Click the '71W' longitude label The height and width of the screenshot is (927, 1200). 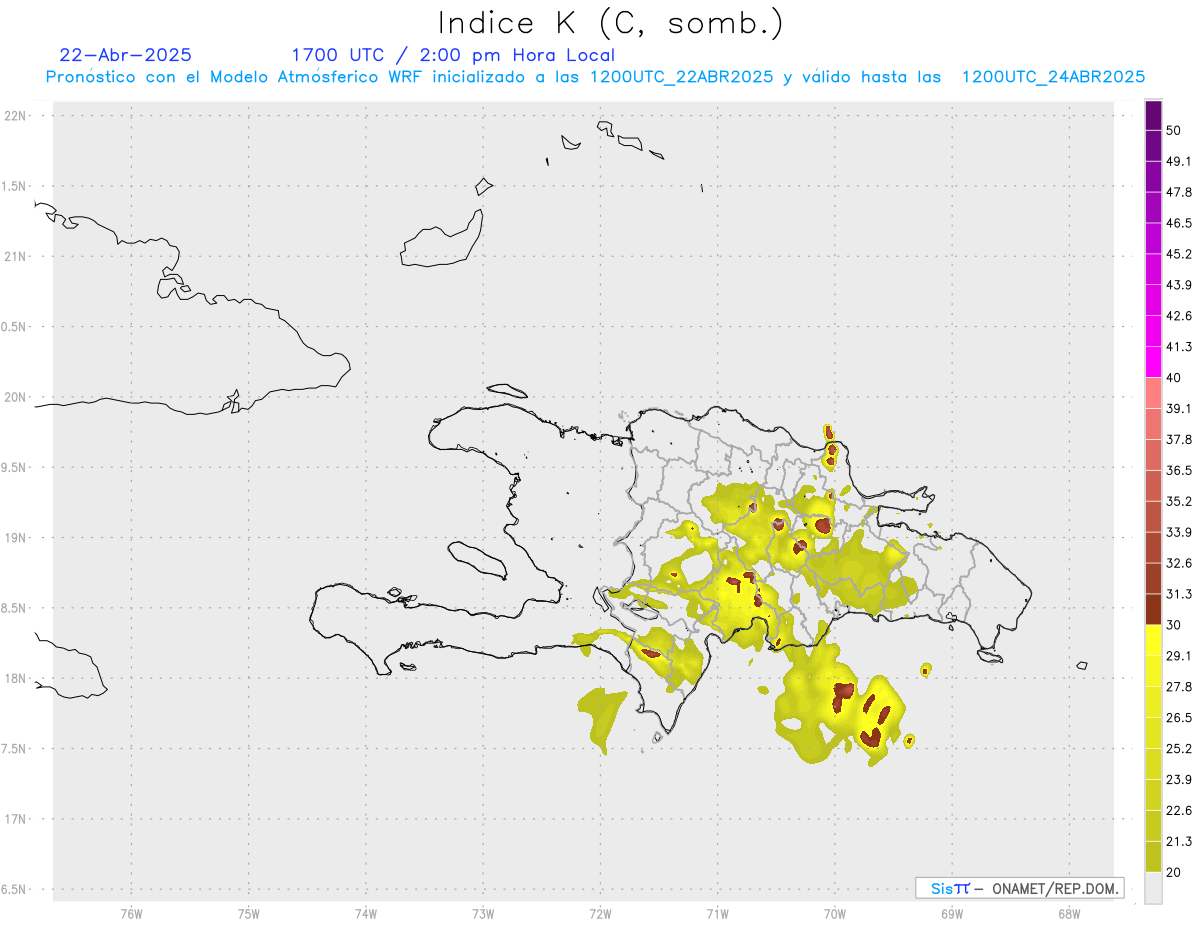click(x=717, y=913)
